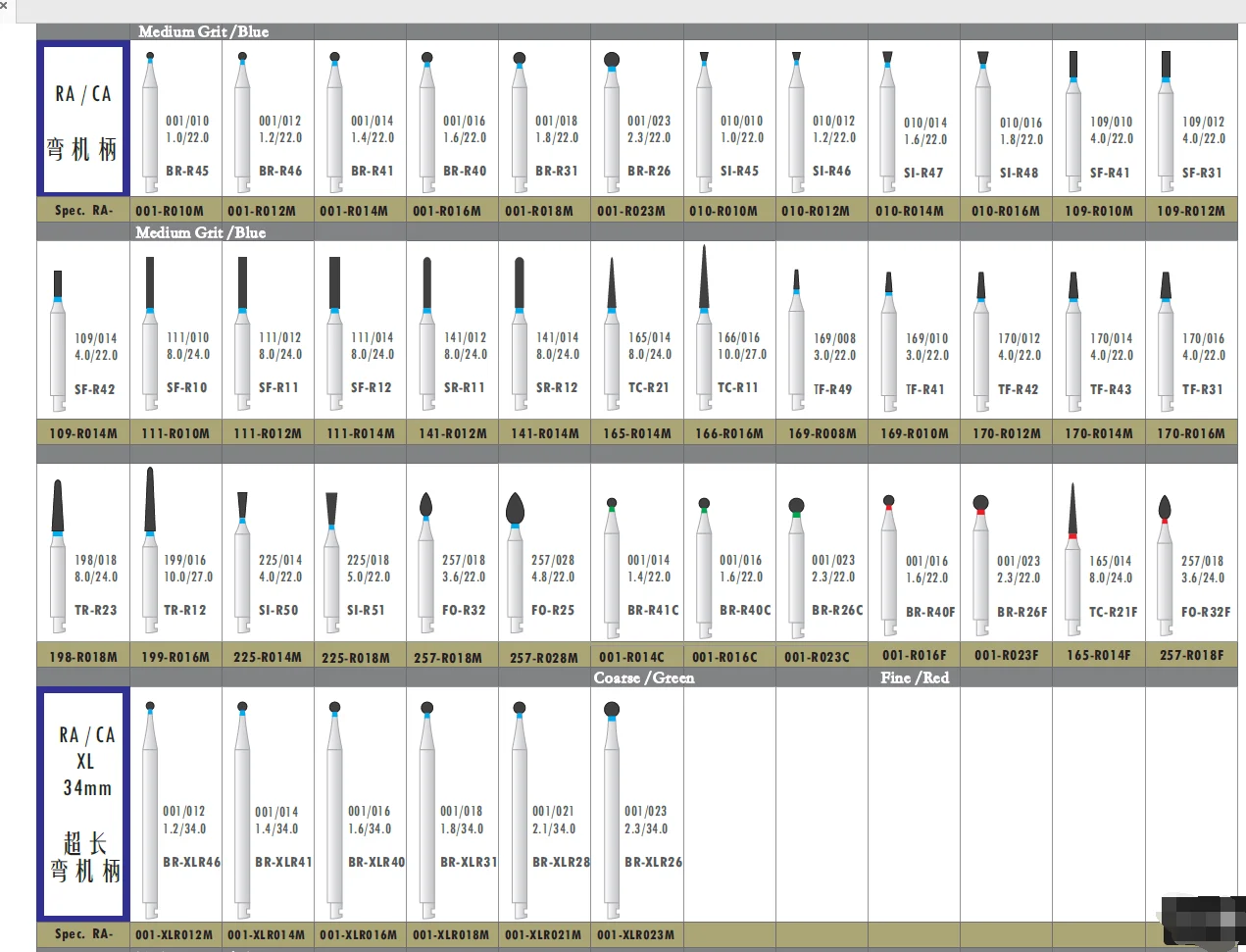The width and height of the screenshot is (1246, 952).
Task: Select the red-band BR-R40F bur image
Action: point(888,566)
